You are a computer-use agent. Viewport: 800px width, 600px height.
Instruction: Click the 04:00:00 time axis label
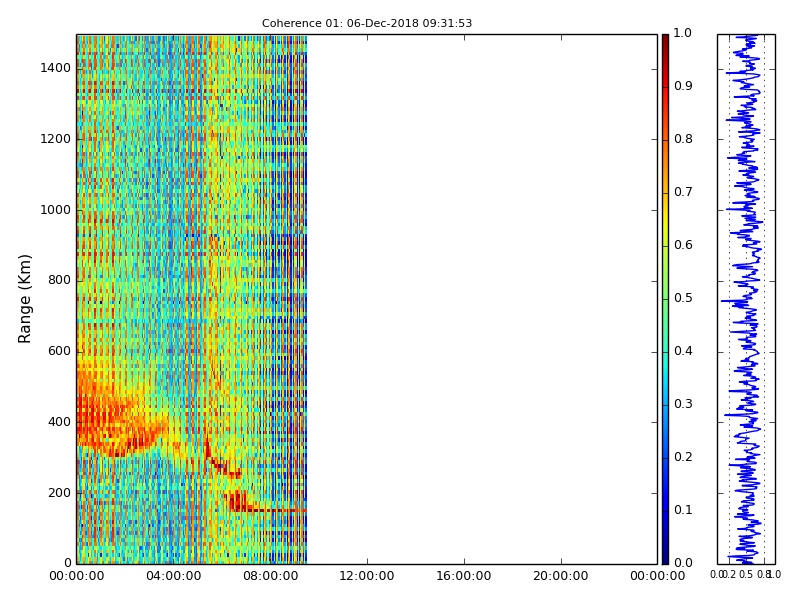coord(173,576)
